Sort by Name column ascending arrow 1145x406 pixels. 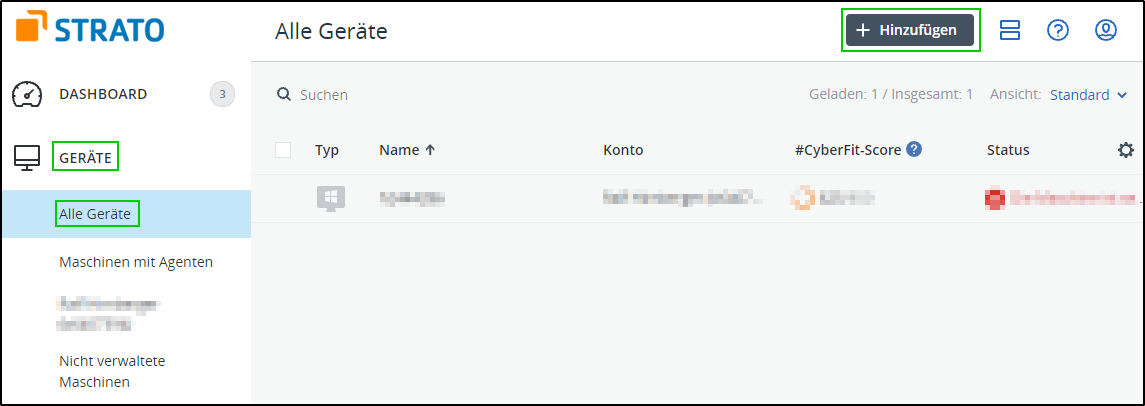point(431,150)
